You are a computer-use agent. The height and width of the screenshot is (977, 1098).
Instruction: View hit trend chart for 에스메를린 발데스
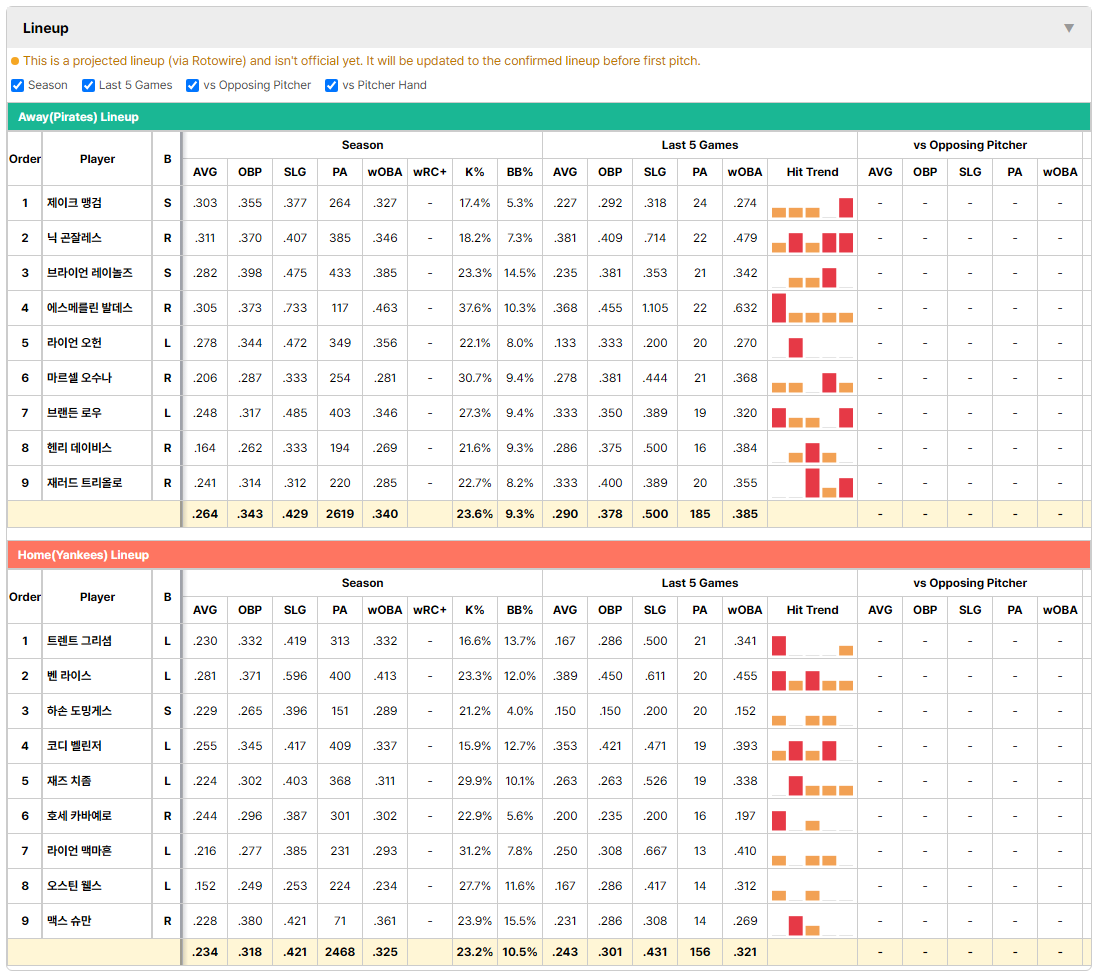click(812, 308)
